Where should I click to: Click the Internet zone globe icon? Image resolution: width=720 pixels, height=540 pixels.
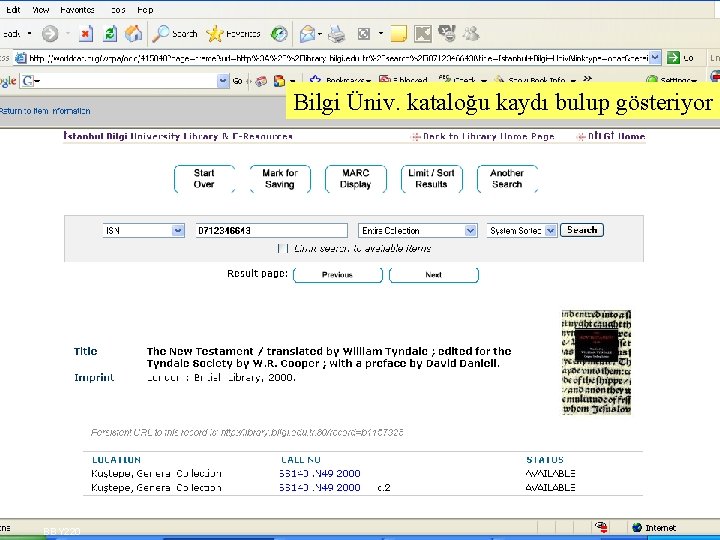click(x=637, y=527)
